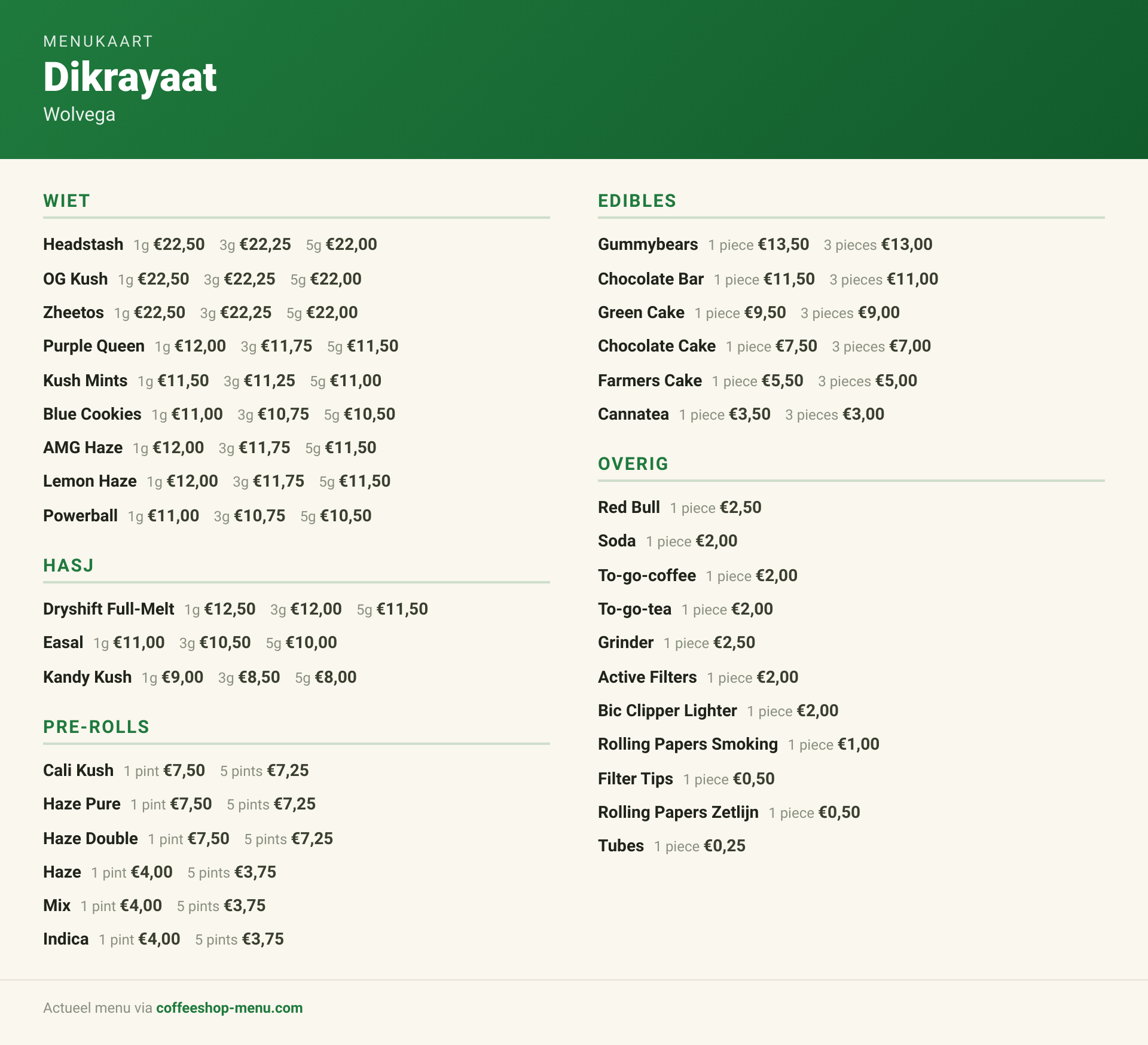
Task: Click the Active Filters item name
Action: (x=648, y=677)
